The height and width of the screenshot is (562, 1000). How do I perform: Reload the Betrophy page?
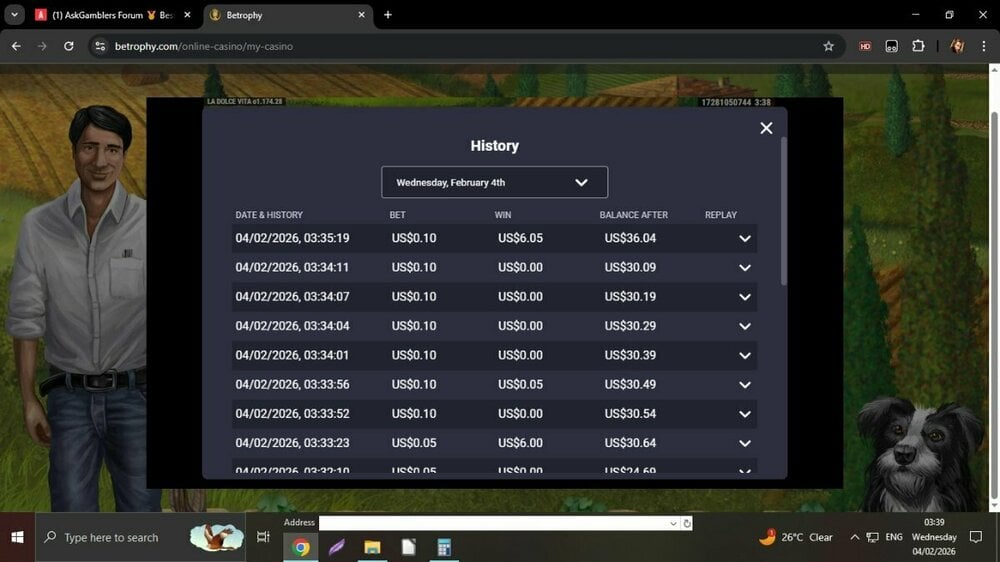[x=68, y=46]
